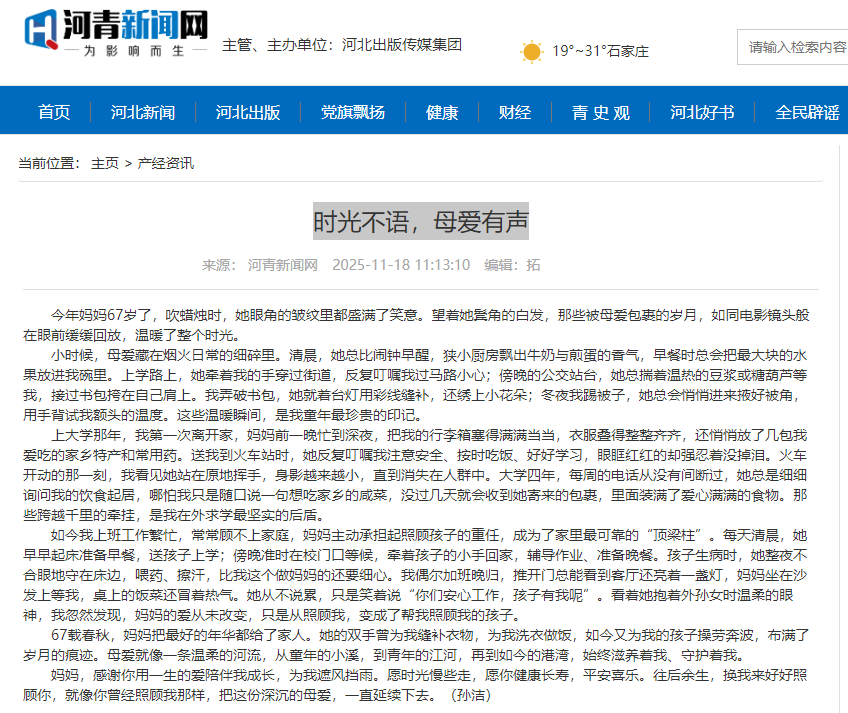Click the 19°~31°石家庄 weather text

pyautogui.click(x=597, y=50)
